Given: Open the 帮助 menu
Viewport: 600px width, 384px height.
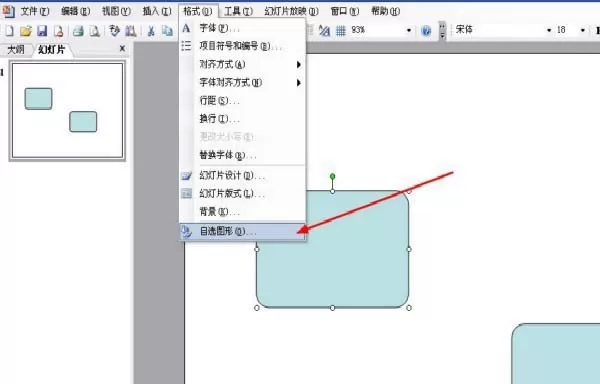Looking at the screenshot, I should click(385, 11).
